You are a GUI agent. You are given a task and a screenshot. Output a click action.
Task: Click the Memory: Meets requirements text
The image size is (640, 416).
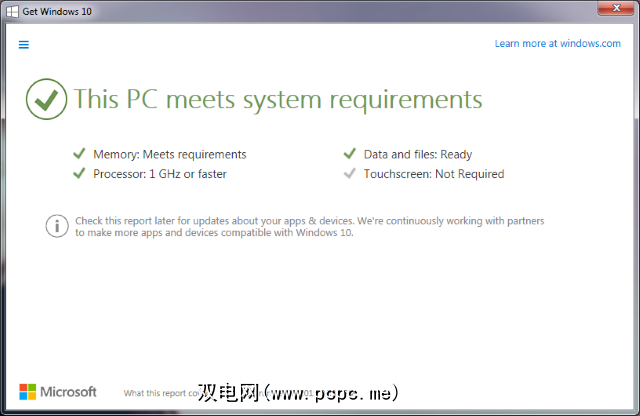170,154
